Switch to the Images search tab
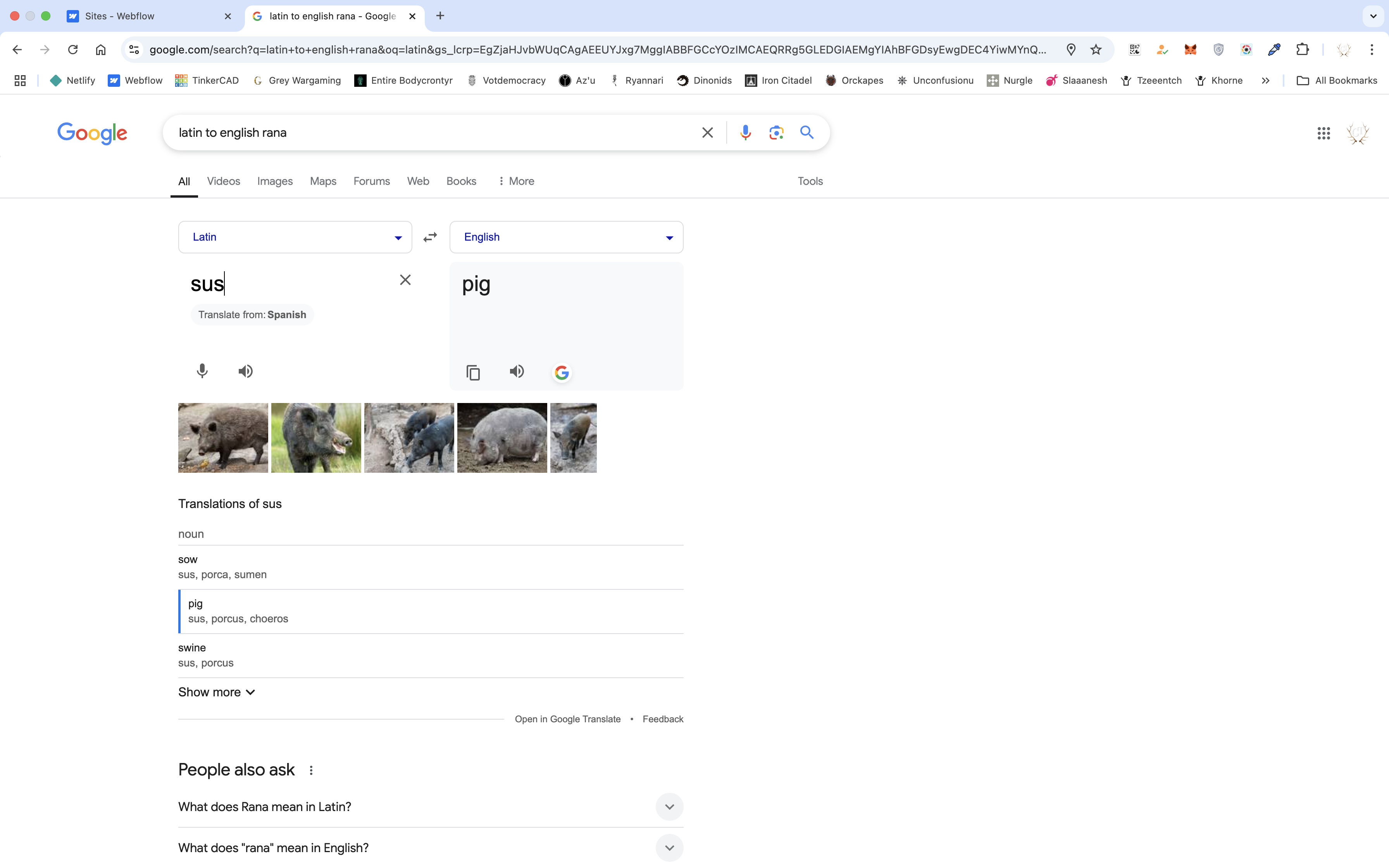The image size is (1389, 868). pos(274,181)
